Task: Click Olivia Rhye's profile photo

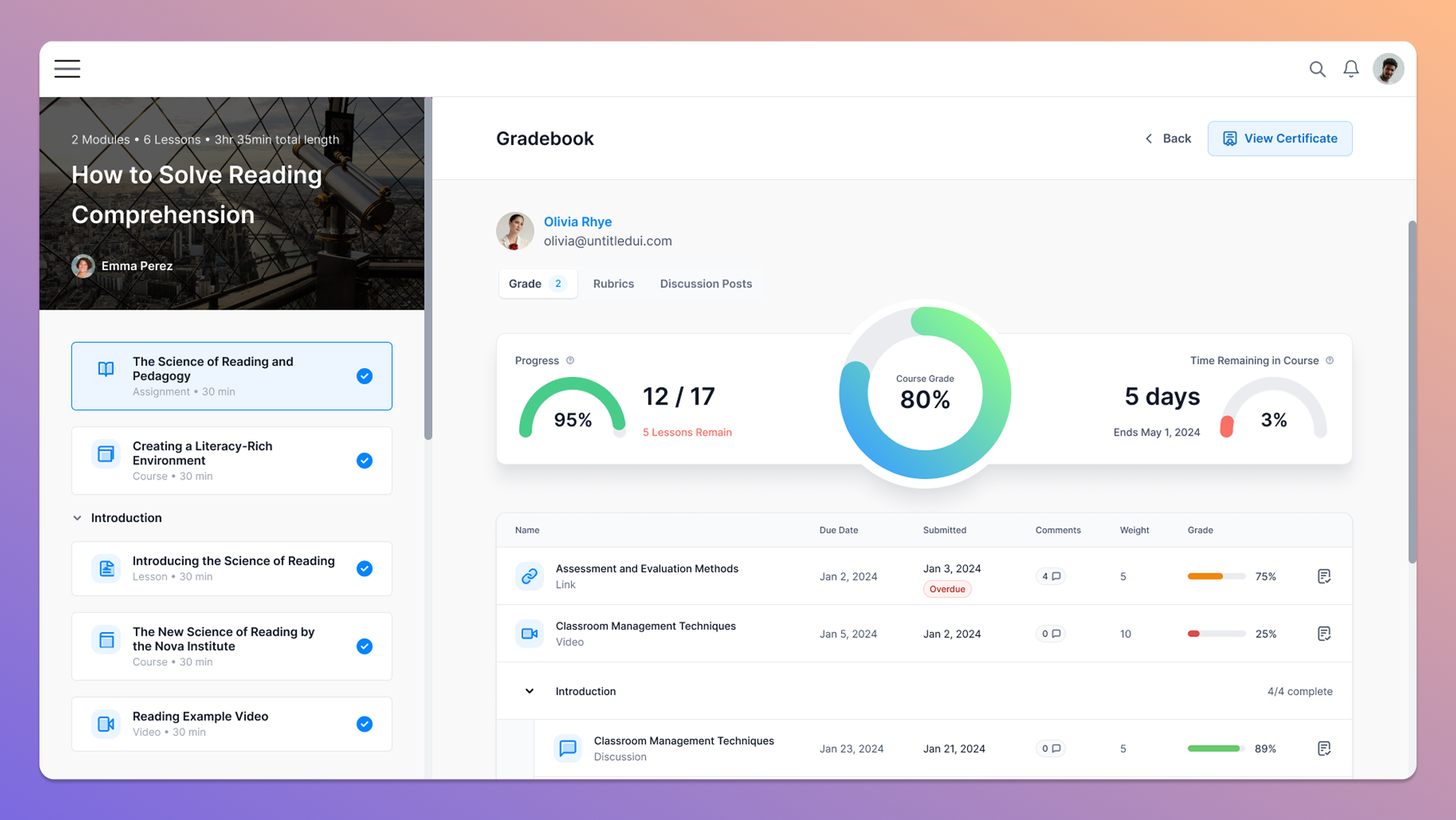Action: pos(515,231)
